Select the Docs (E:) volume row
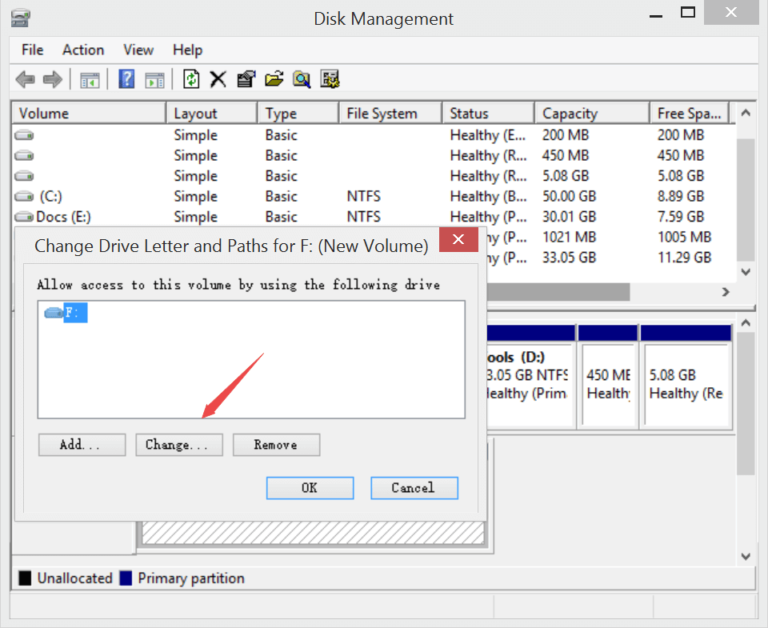 point(58,217)
